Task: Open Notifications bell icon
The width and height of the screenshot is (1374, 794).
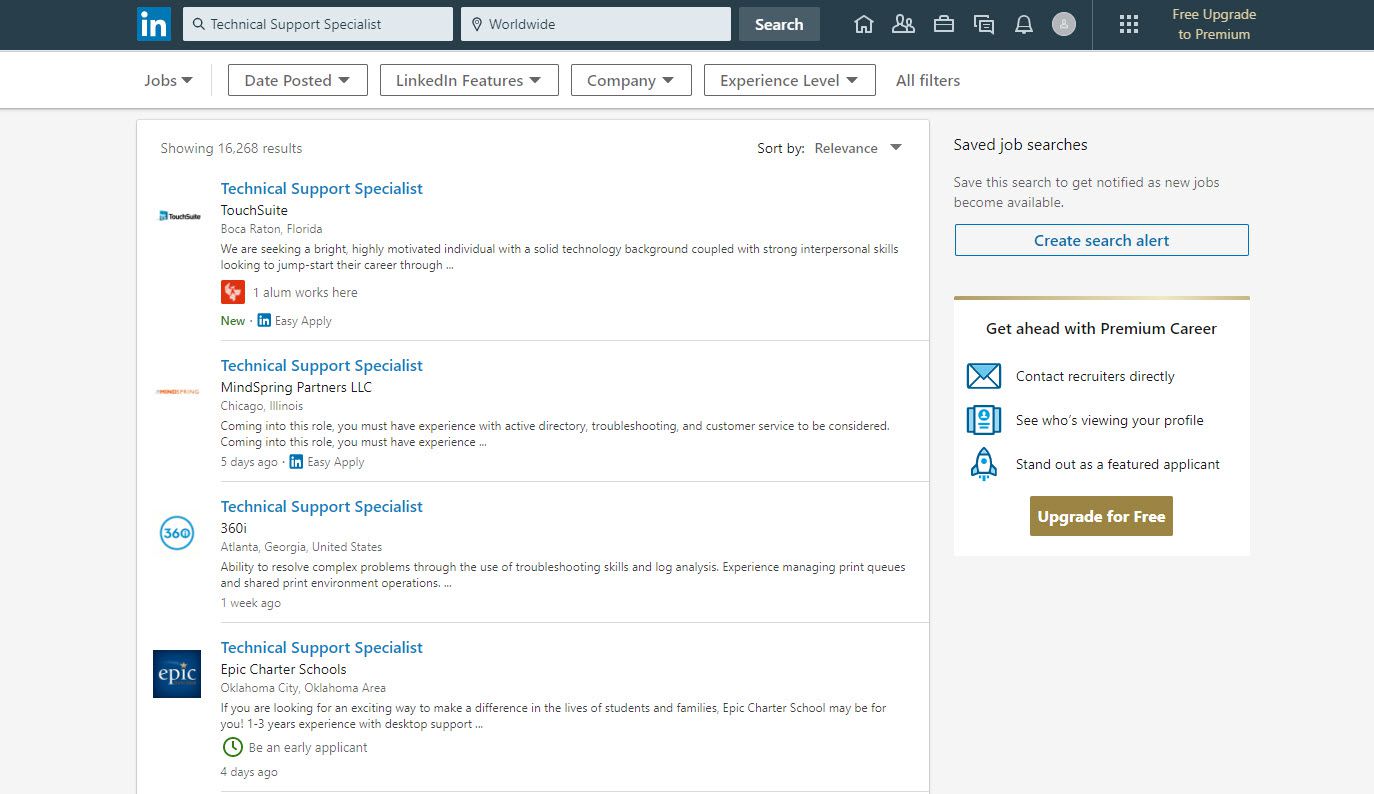Action: [x=1024, y=24]
